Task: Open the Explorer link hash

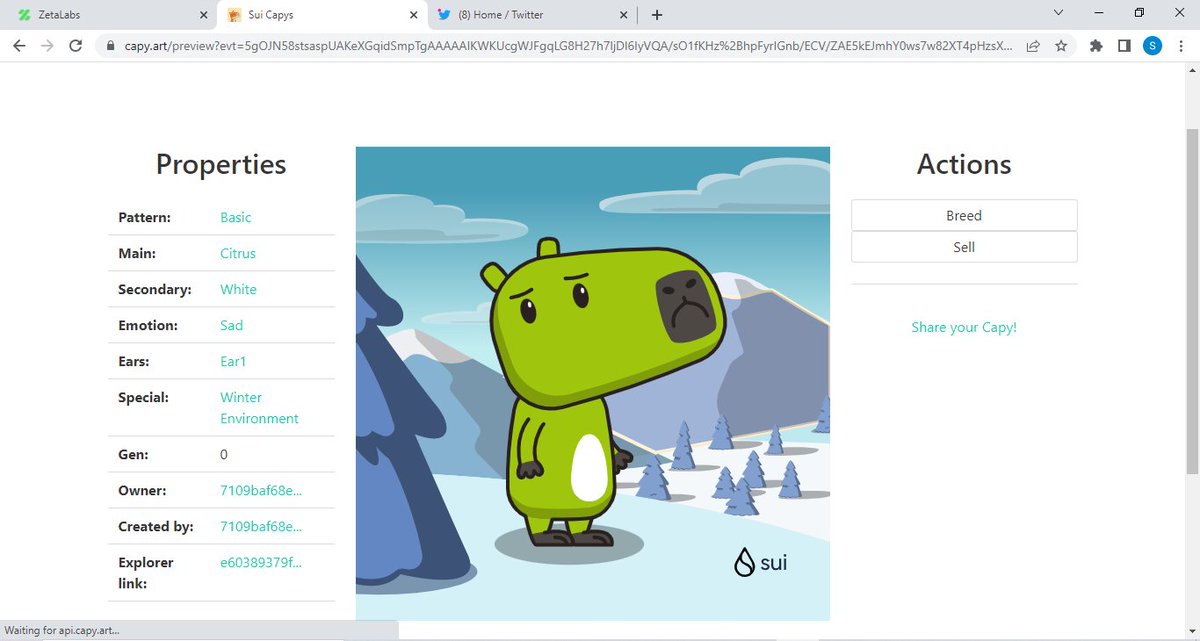Action: point(261,562)
